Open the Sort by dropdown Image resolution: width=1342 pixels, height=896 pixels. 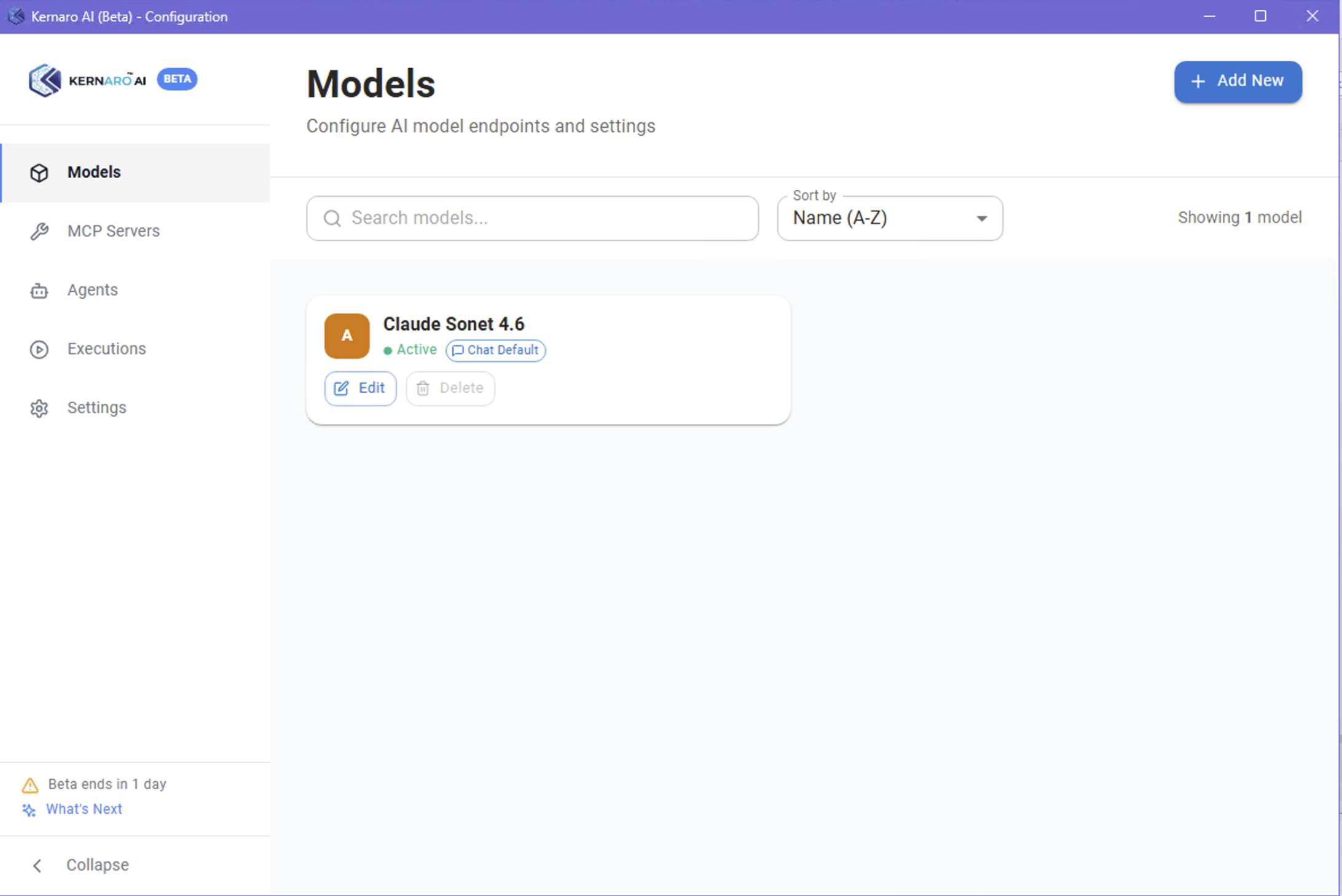[x=890, y=218]
